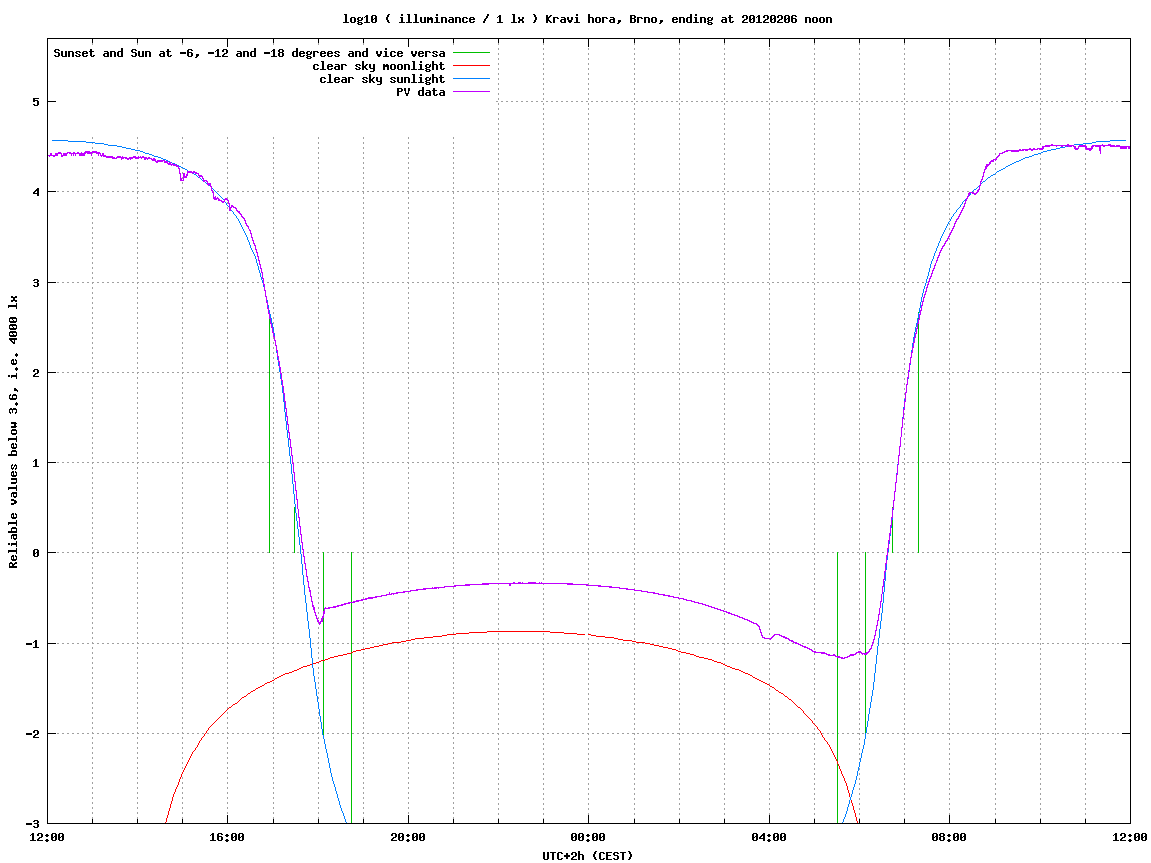Click the green legend line sample
Viewport: 1151px width, 863px height.
(471, 53)
